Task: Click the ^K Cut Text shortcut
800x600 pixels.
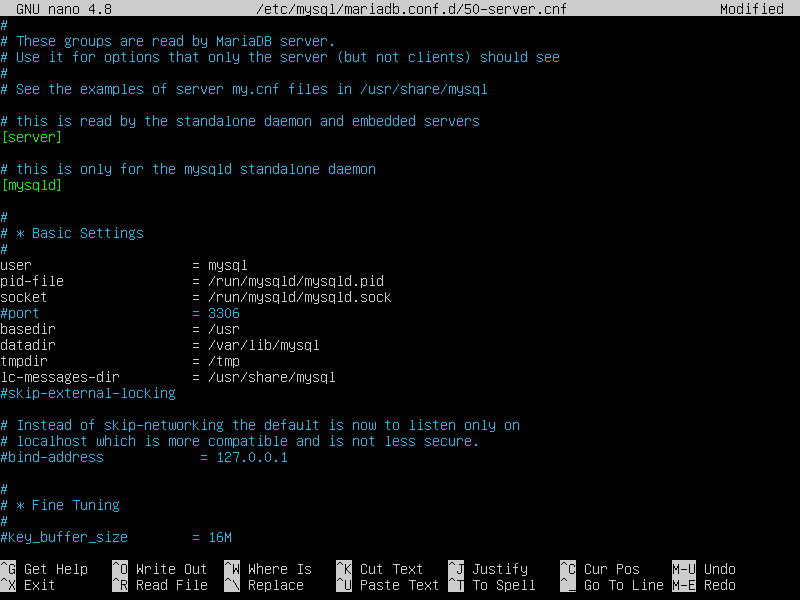Action: [380, 569]
